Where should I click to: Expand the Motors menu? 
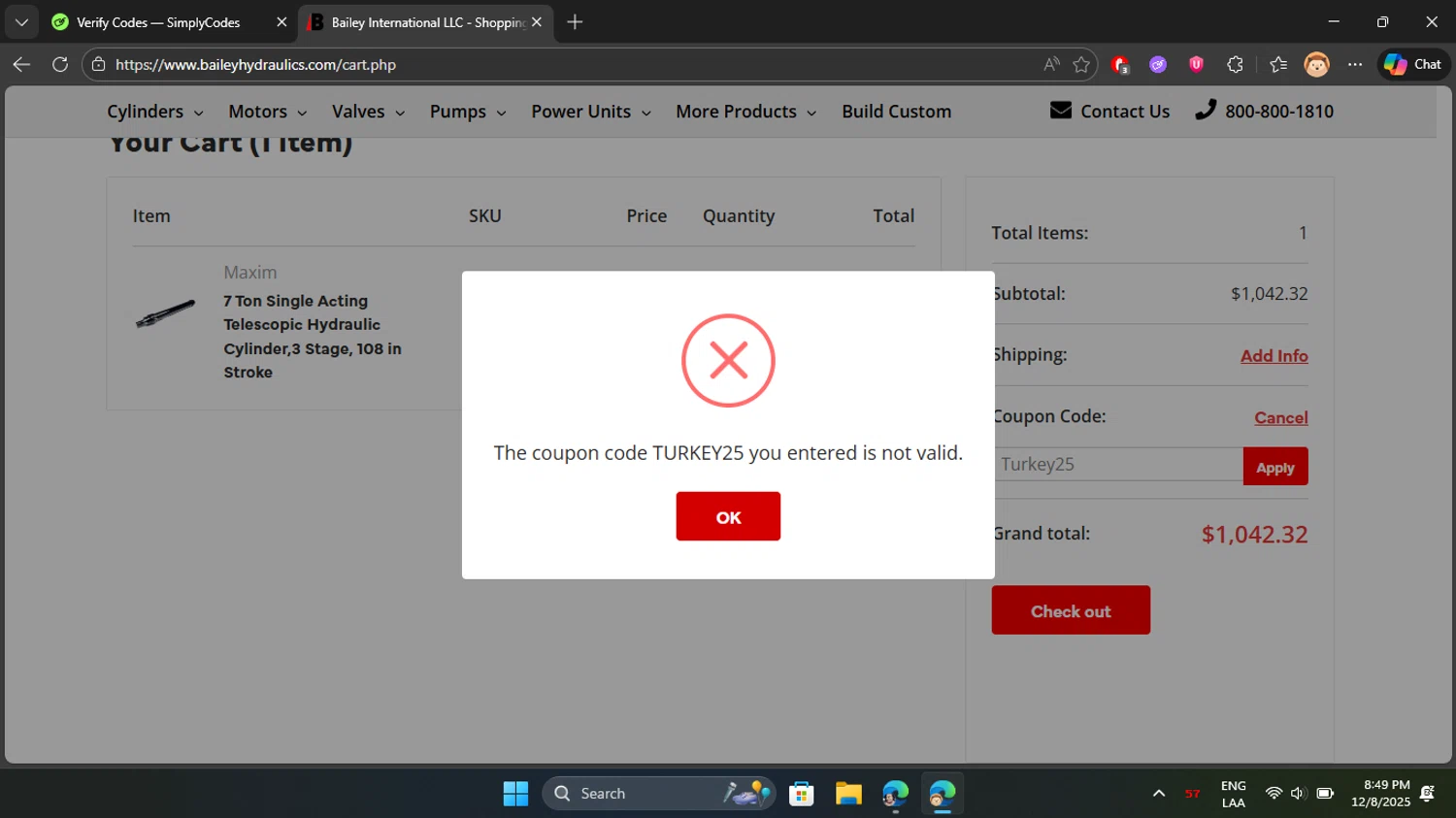268,112
